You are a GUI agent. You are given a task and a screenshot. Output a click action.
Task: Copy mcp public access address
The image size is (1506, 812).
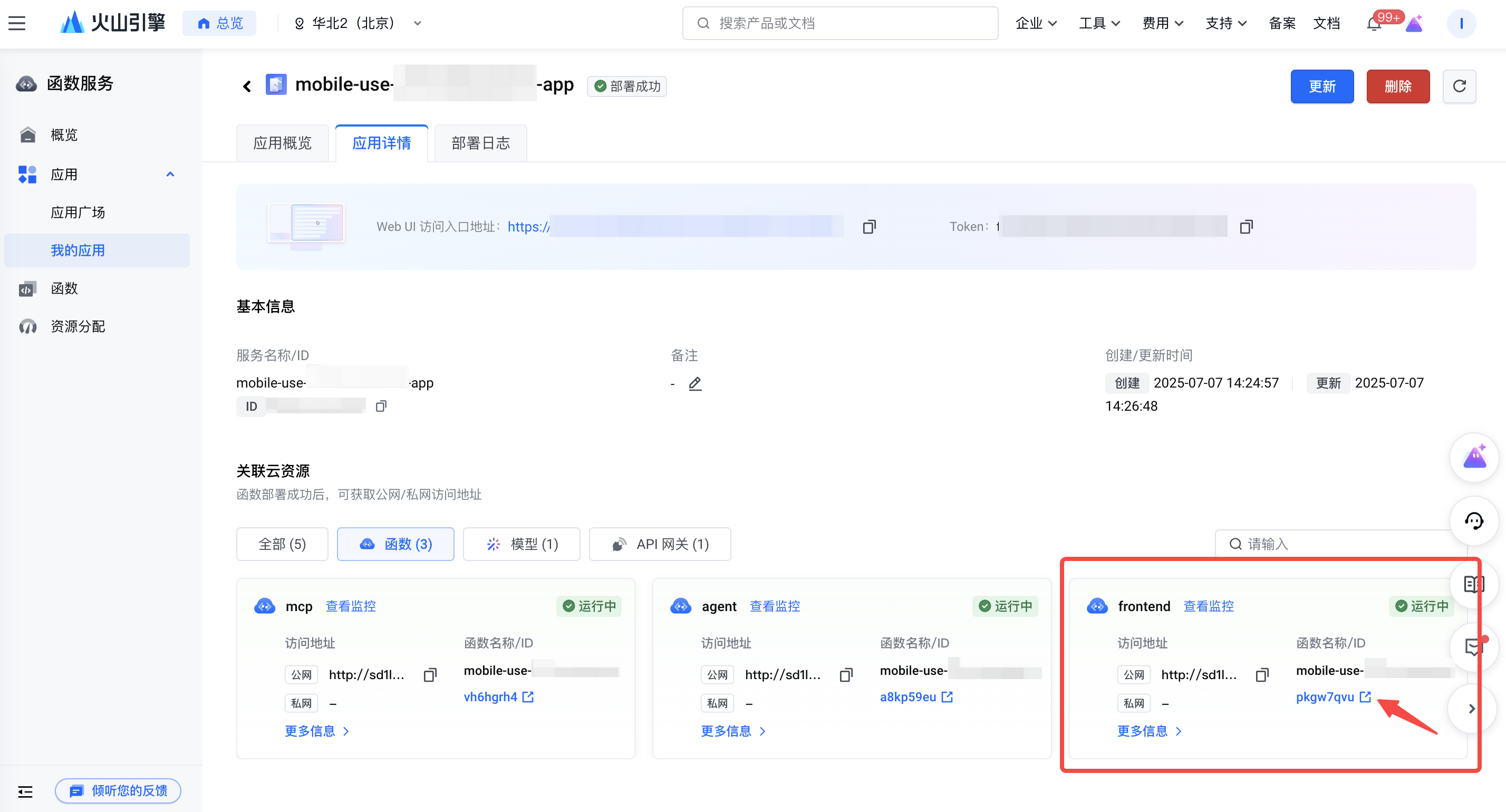click(x=430, y=675)
